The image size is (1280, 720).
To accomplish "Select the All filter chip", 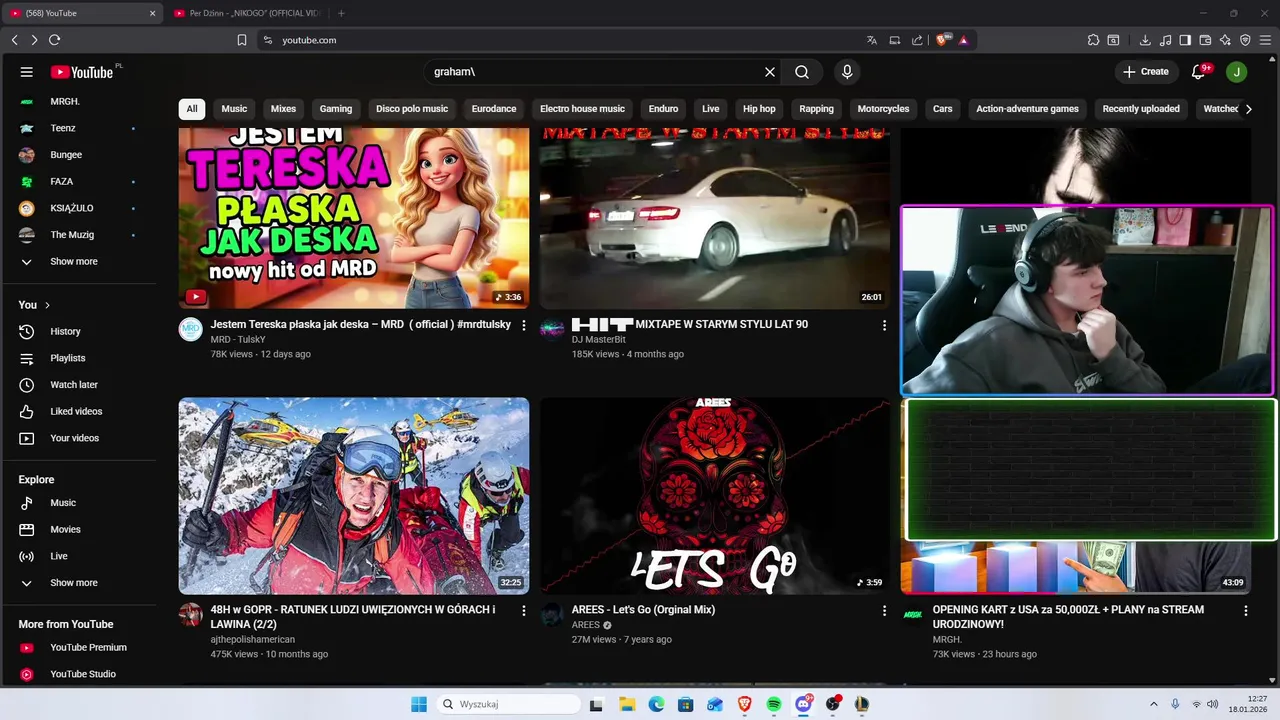I will [x=192, y=109].
